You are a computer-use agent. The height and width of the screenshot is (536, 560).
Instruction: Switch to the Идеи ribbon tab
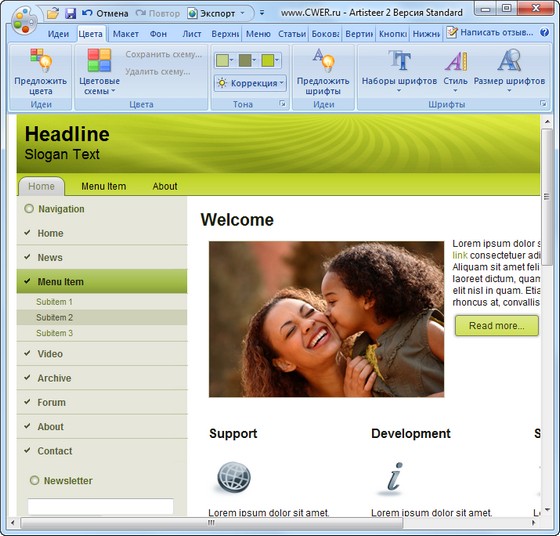coord(58,34)
